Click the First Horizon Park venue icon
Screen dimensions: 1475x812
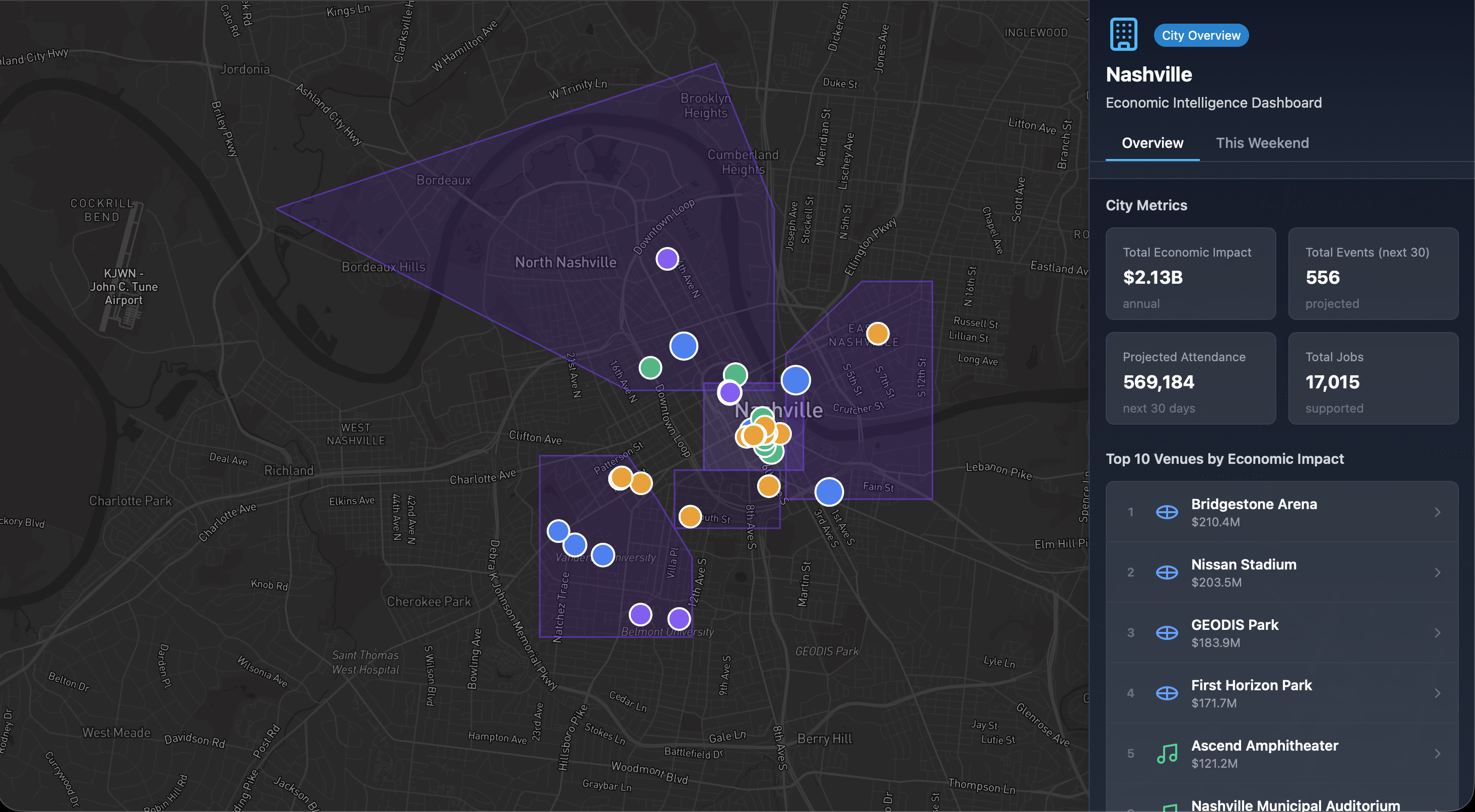pyautogui.click(x=1167, y=693)
